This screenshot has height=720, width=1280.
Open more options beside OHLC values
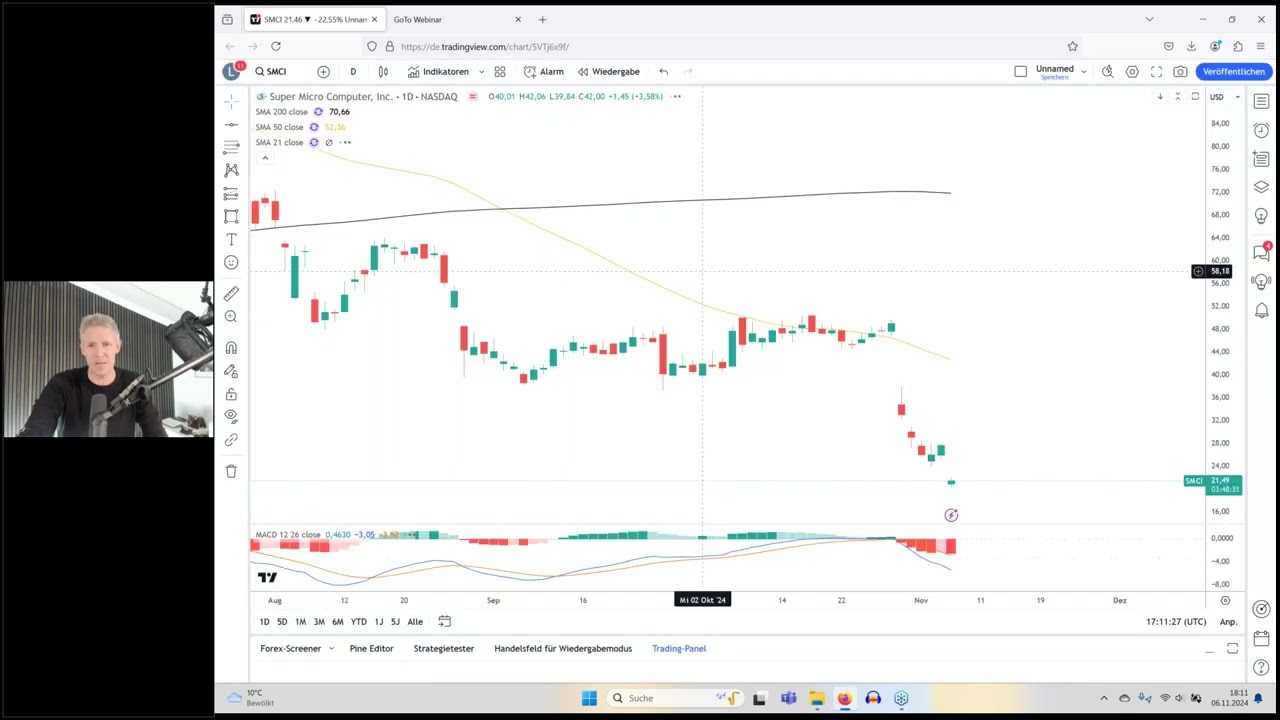(677, 97)
